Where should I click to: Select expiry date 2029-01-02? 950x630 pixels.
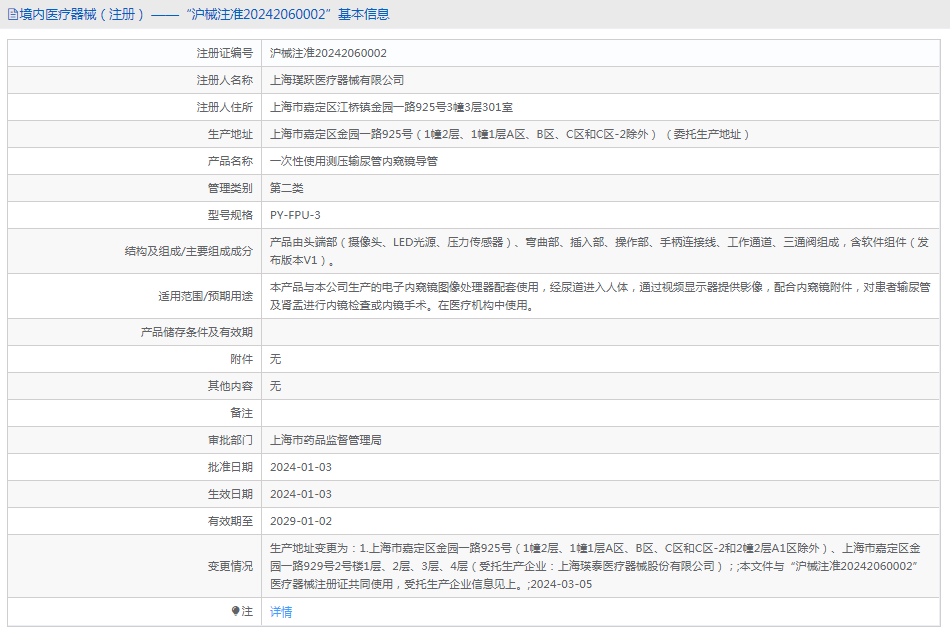[301, 521]
